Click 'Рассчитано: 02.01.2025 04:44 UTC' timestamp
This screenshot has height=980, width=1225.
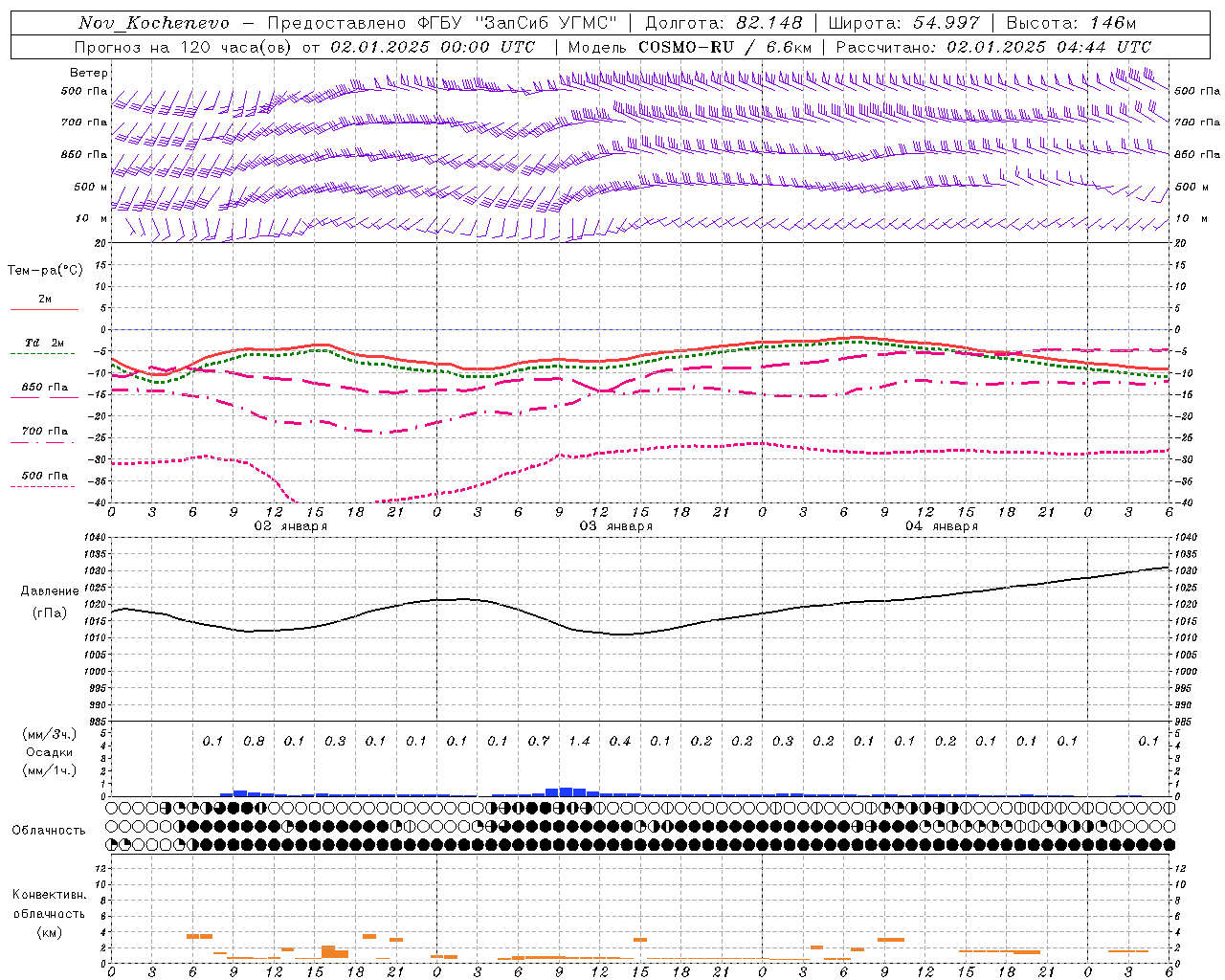[x=993, y=47]
